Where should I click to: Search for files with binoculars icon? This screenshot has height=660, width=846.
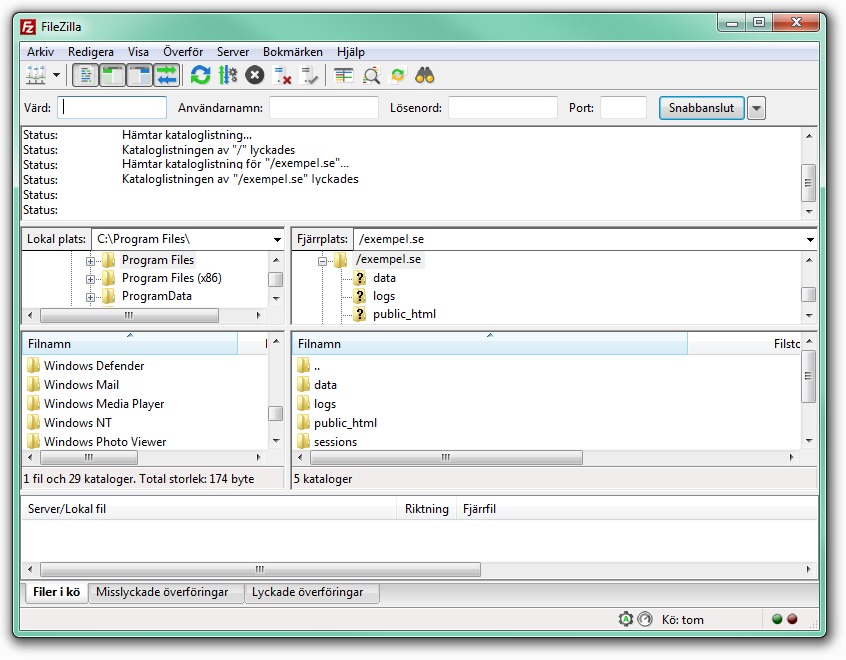[x=425, y=75]
